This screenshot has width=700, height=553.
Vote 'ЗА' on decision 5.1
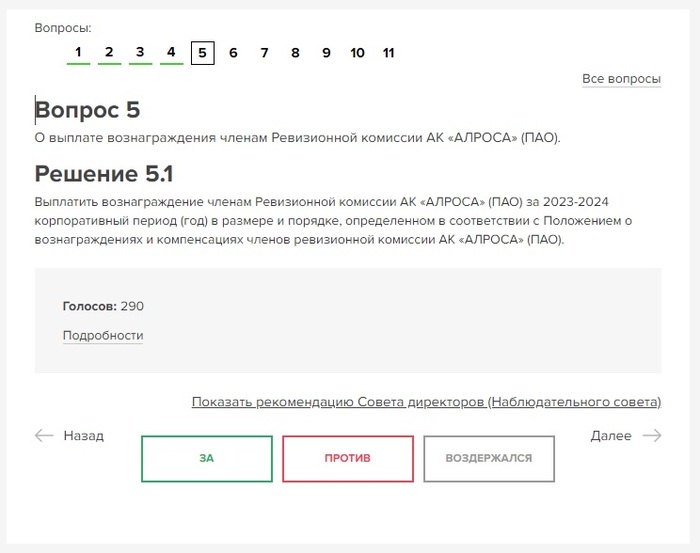coord(207,459)
